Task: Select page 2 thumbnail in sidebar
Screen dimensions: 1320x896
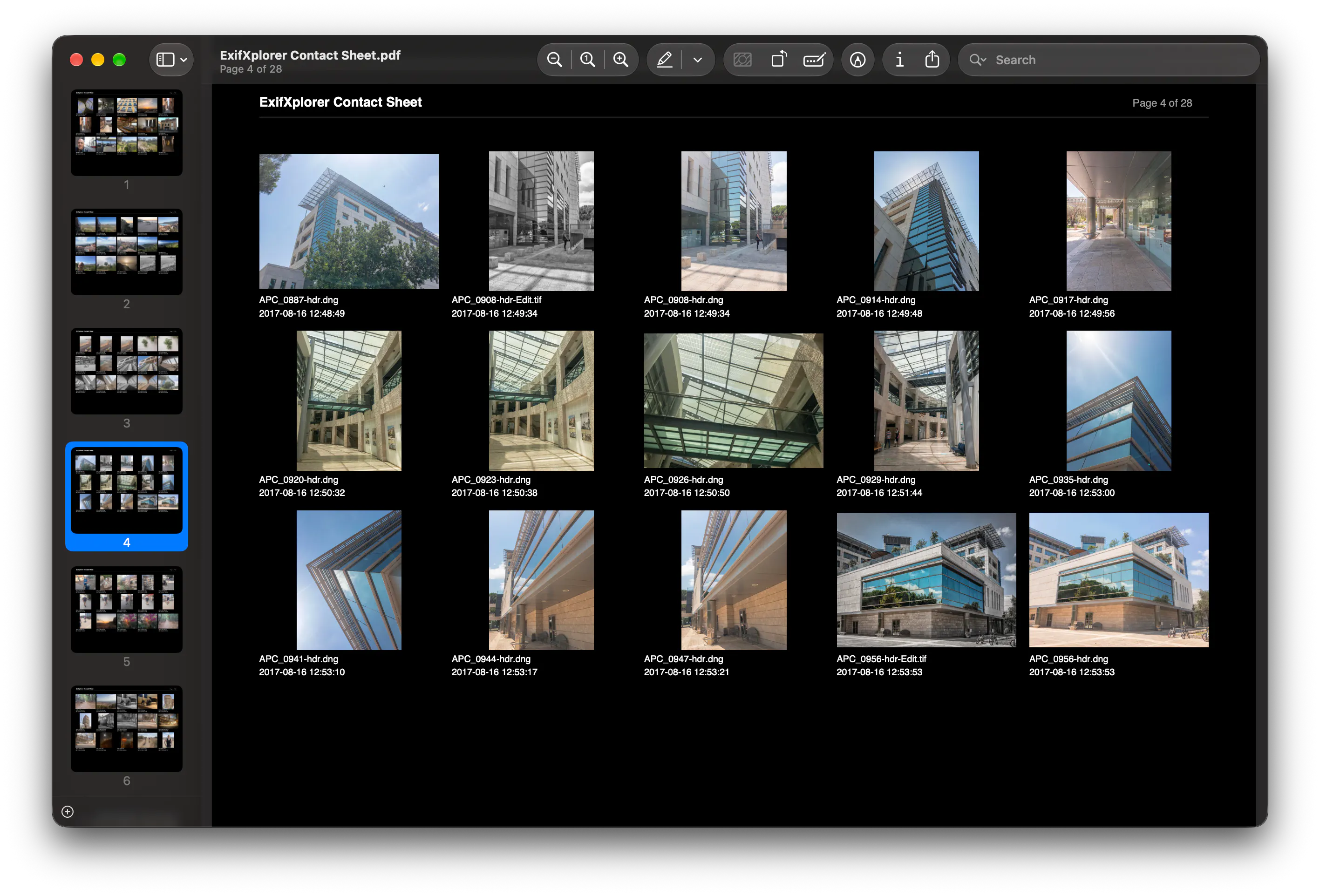Action: coord(127,251)
